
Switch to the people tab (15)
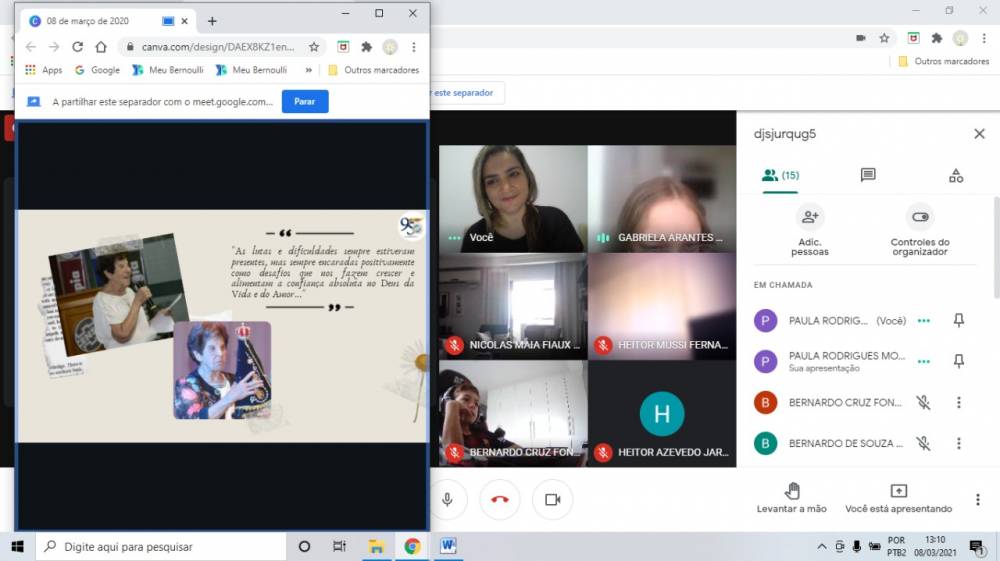click(x=780, y=175)
